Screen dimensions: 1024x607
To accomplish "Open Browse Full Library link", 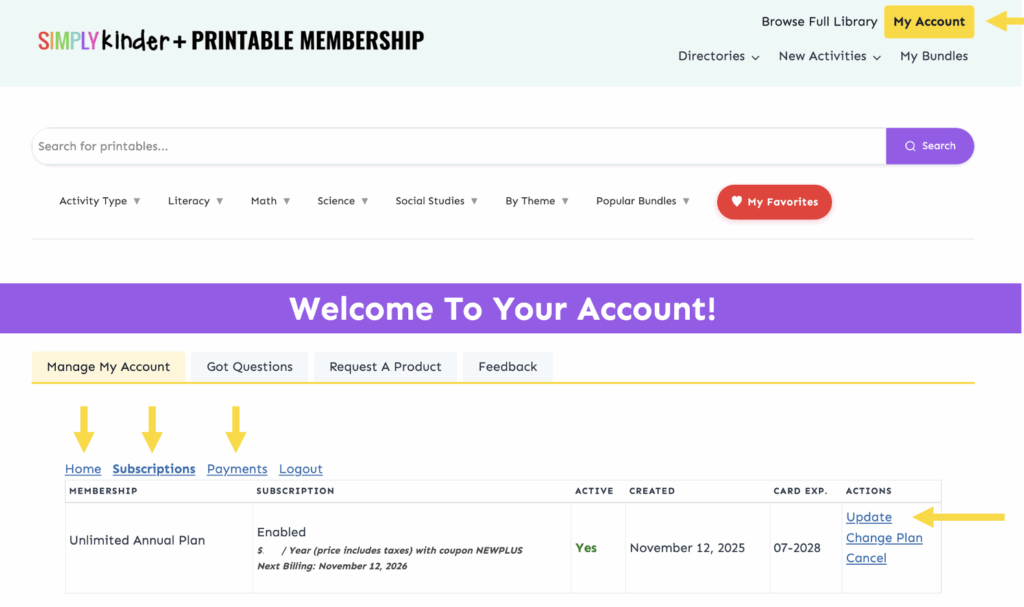I will click(819, 21).
